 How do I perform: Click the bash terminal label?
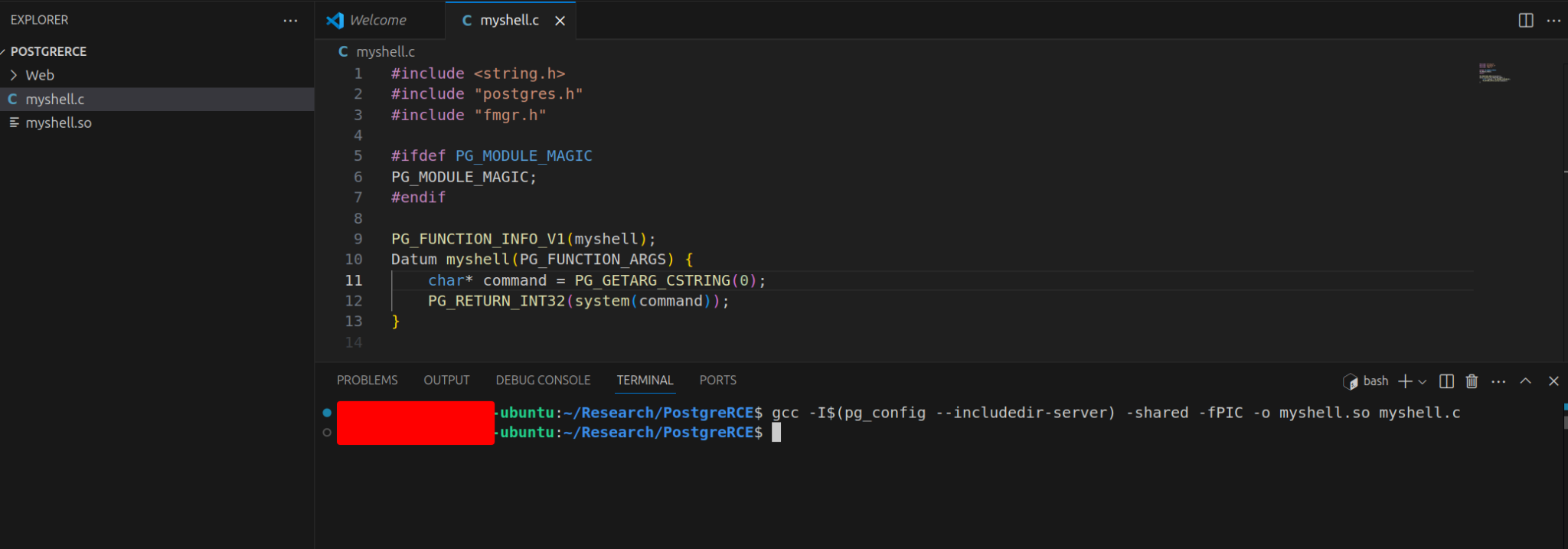[1376, 381]
